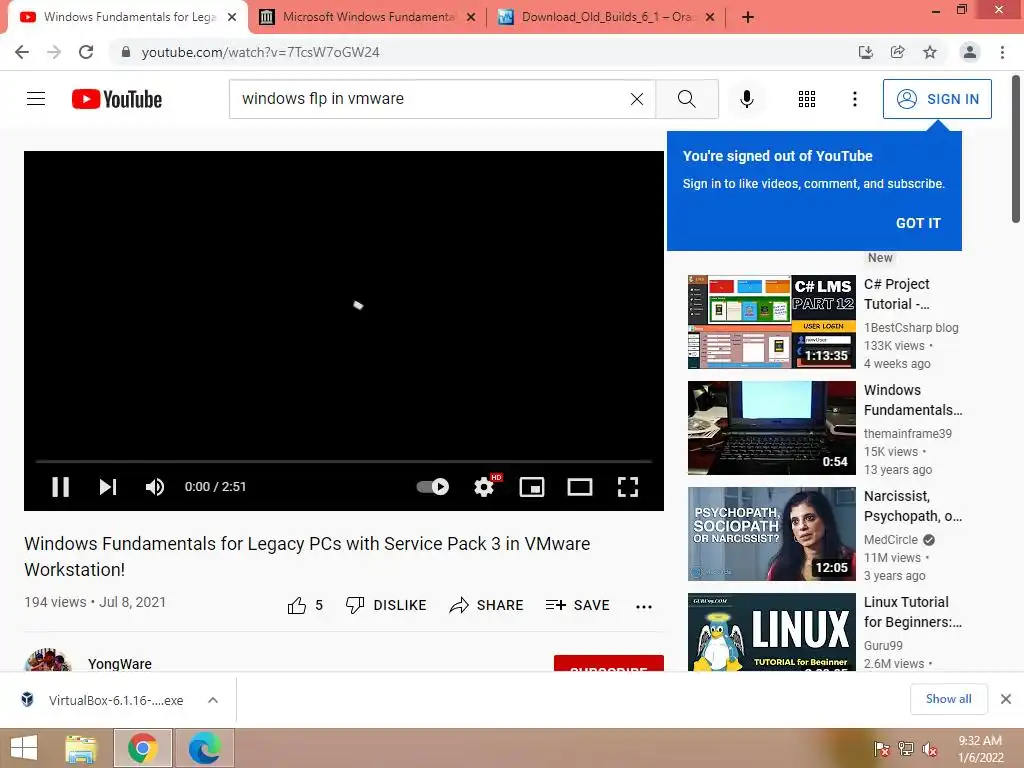Expand VirtualBox download options chevron
The height and width of the screenshot is (768, 1024).
[213, 700]
